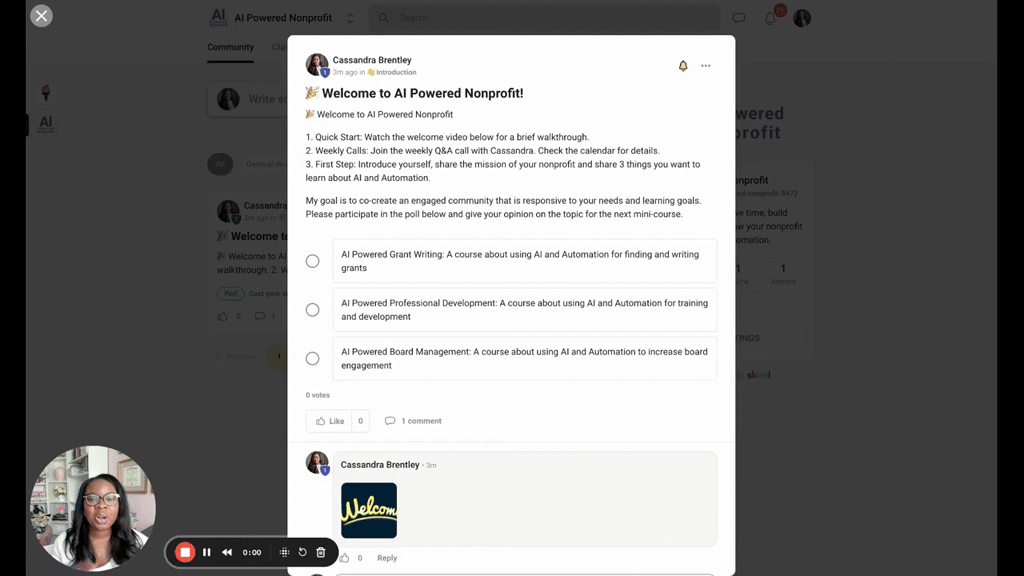Click the post title 'Welcome to AI Powered Nonprofit!'
This screenshot has height=576, width=1024.
(x=423, y=93)
